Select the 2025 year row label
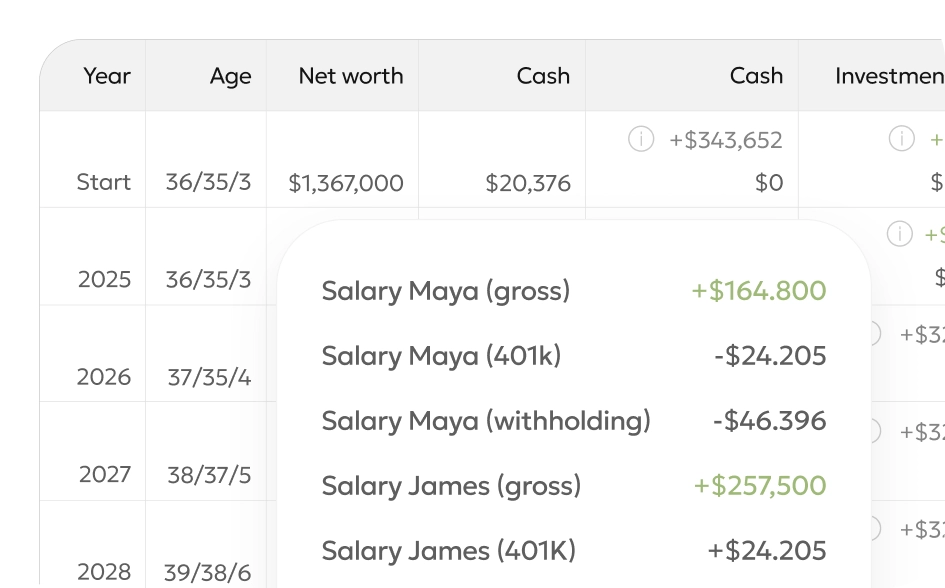 (104, 279)
